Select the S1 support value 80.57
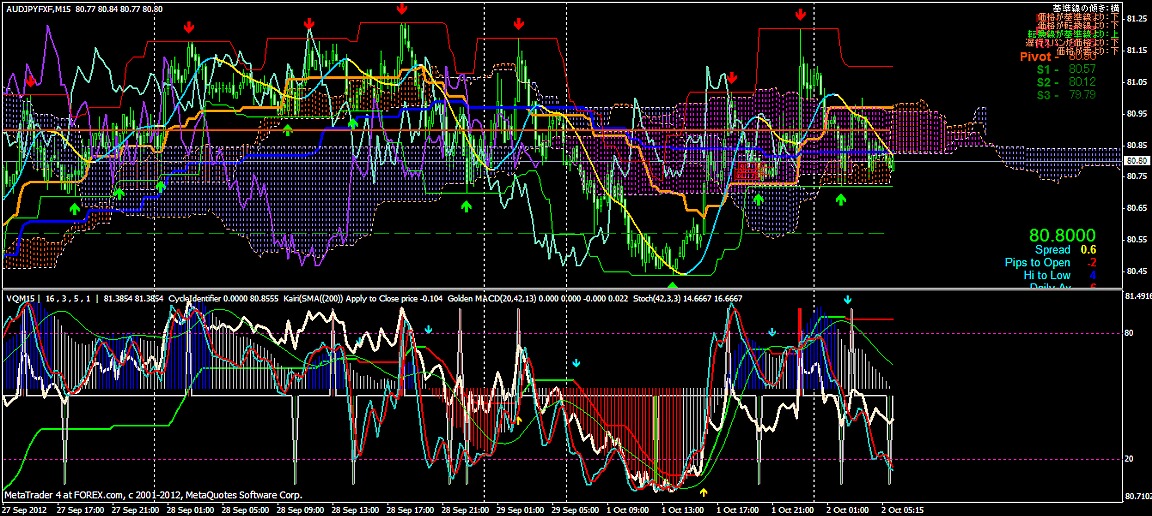Image resolution: width=1152 pixels, height=516 pixels. pyautogui.click(x=1080, y=69)
